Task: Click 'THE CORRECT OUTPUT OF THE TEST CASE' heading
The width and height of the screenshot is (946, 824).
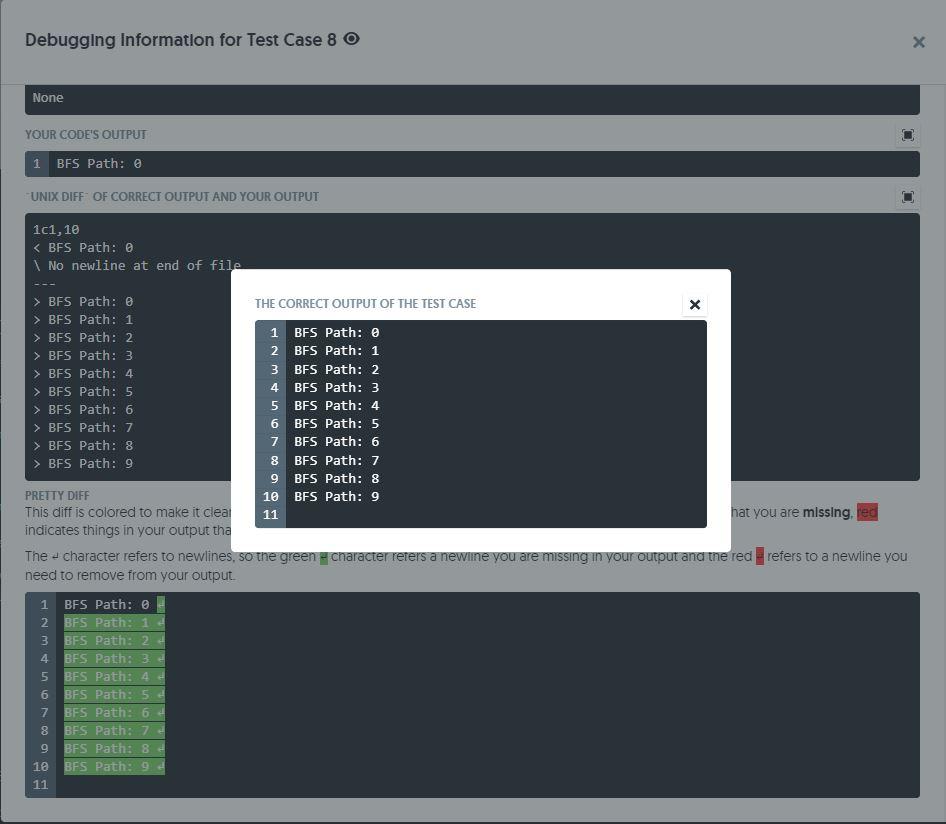Action: [366, 304]
